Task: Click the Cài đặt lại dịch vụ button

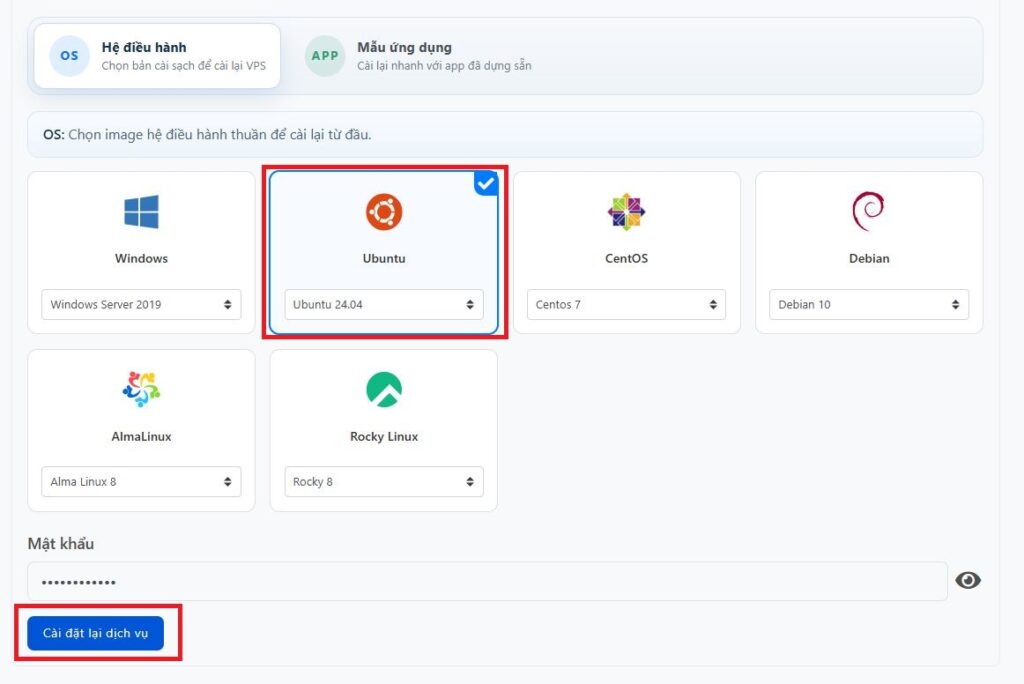Action: tap(95, 633)
